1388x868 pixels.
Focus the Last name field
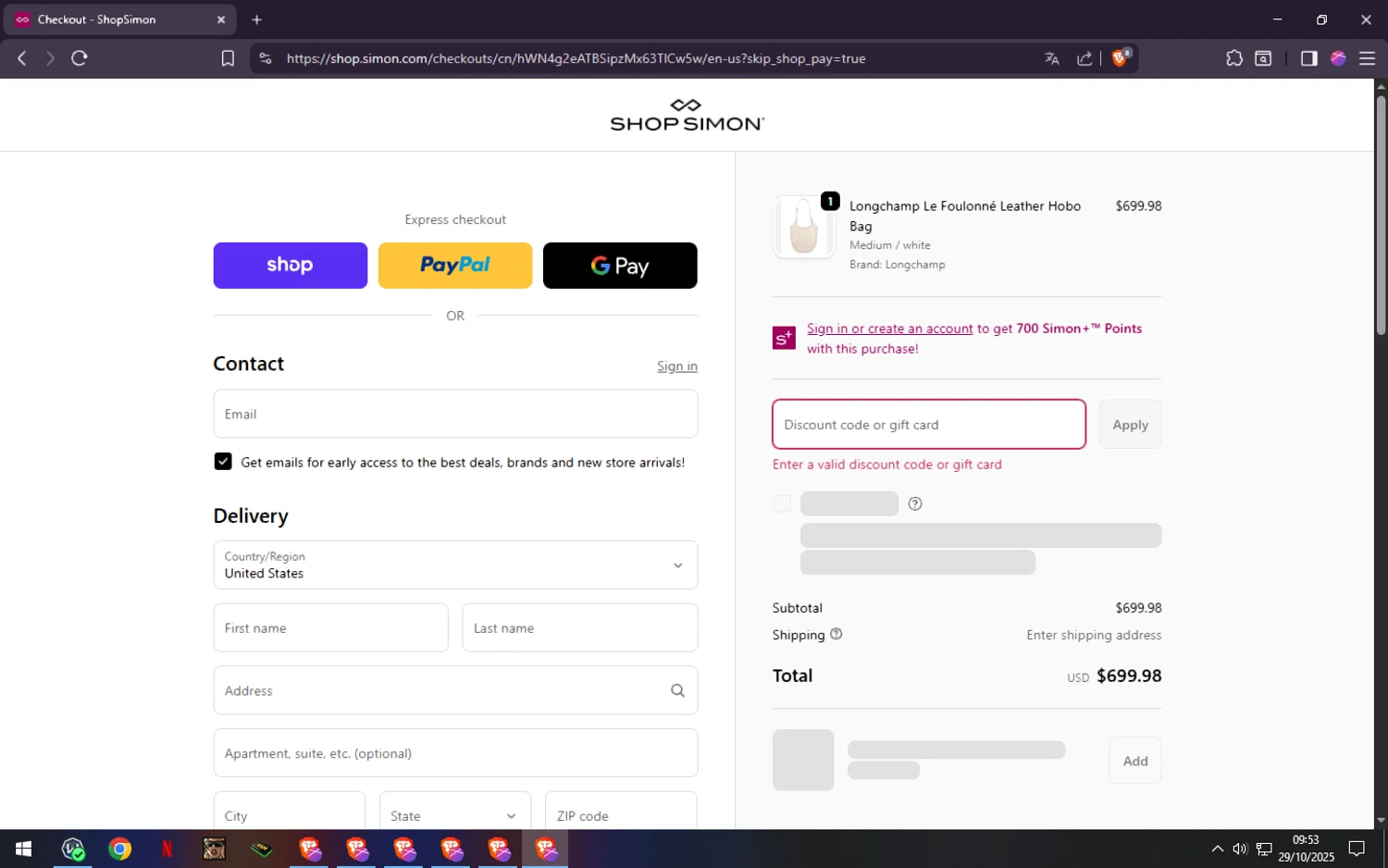pyautogui.click(x=580, y=627)
